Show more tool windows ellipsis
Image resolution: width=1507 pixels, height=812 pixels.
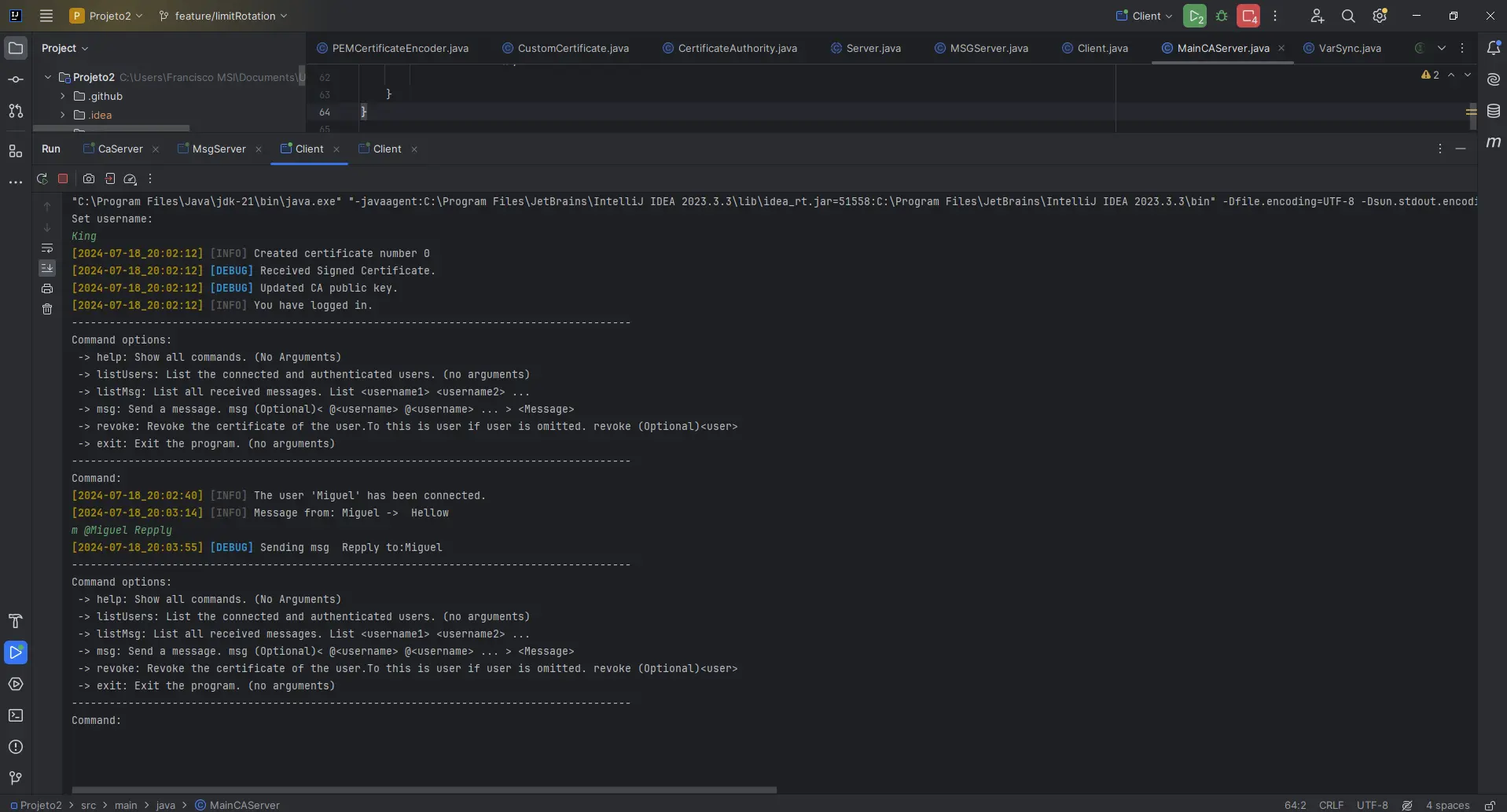pyautogui.click(x=16, y=182)
